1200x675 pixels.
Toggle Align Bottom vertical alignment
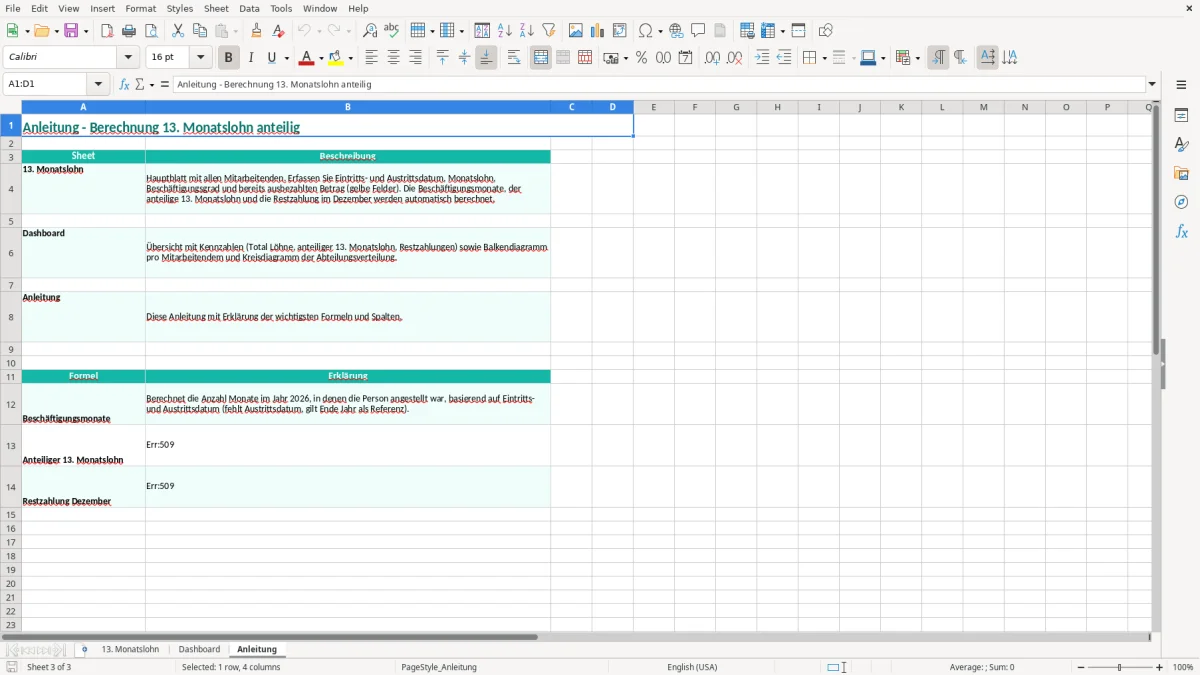(x=486, y=58)
